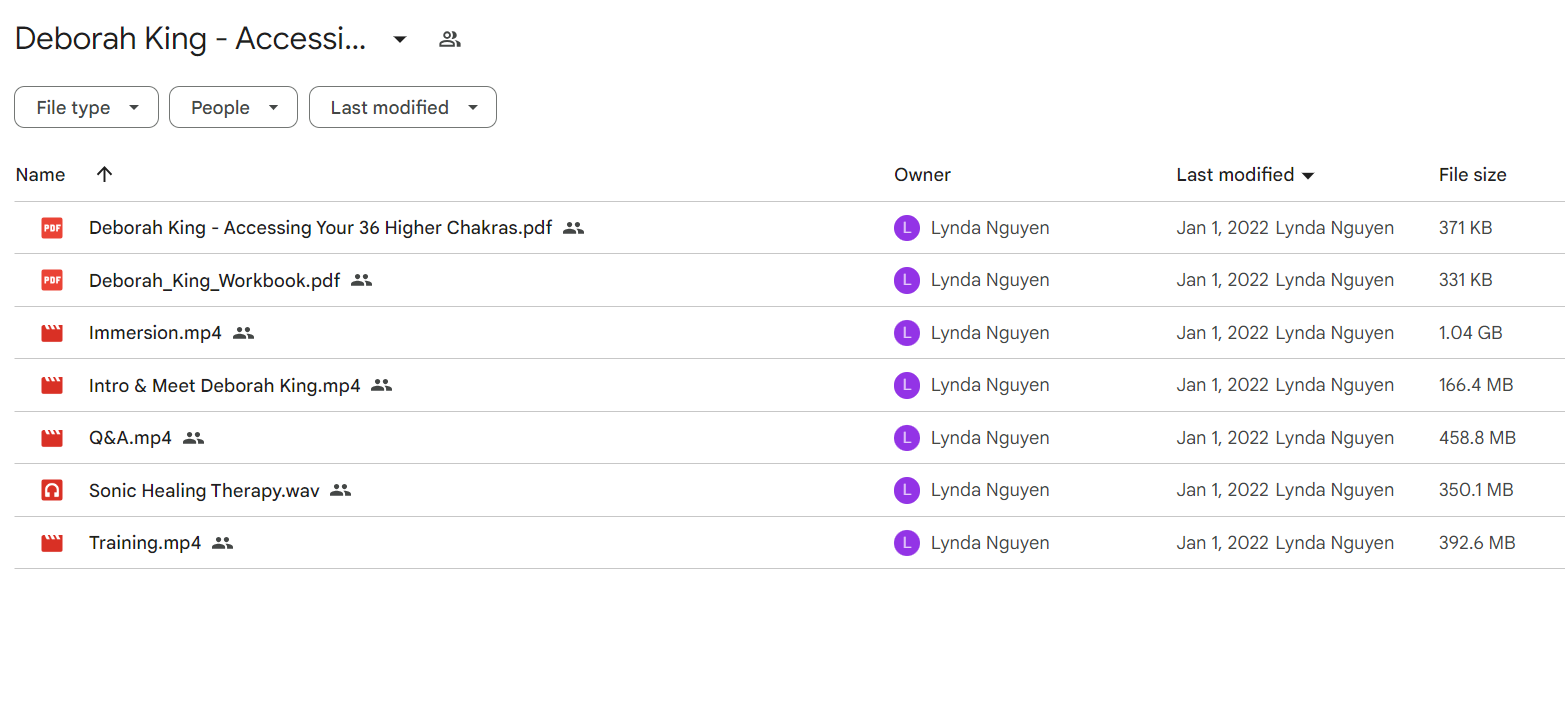
Task: Click the 392.6 MB file size value
Action: point(1477,543)
